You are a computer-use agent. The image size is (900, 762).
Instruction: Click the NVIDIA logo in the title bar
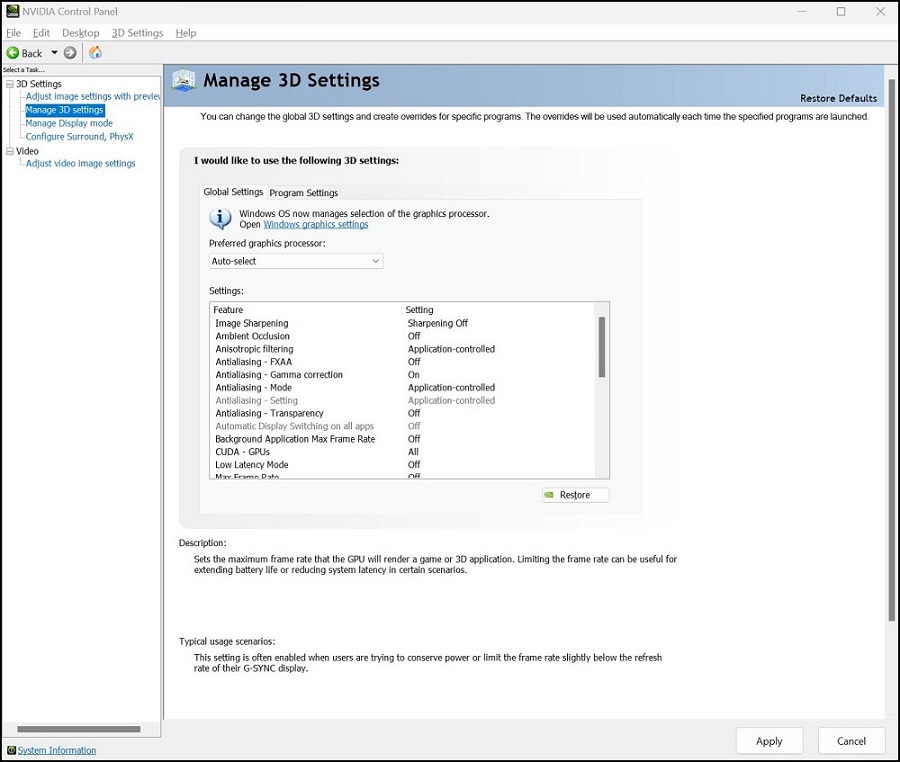click(x=11, y=11)
